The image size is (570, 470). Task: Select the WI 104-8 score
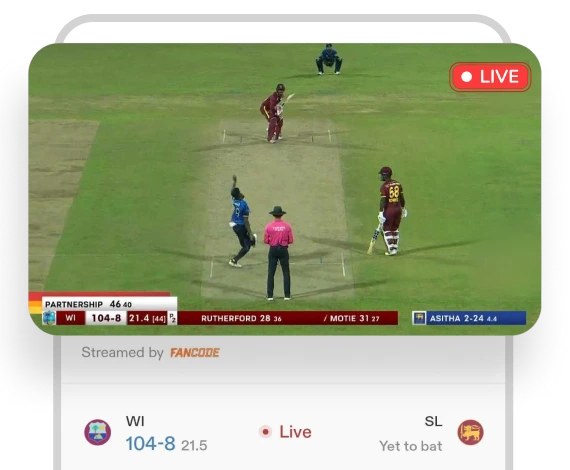[x=150, y=444]
